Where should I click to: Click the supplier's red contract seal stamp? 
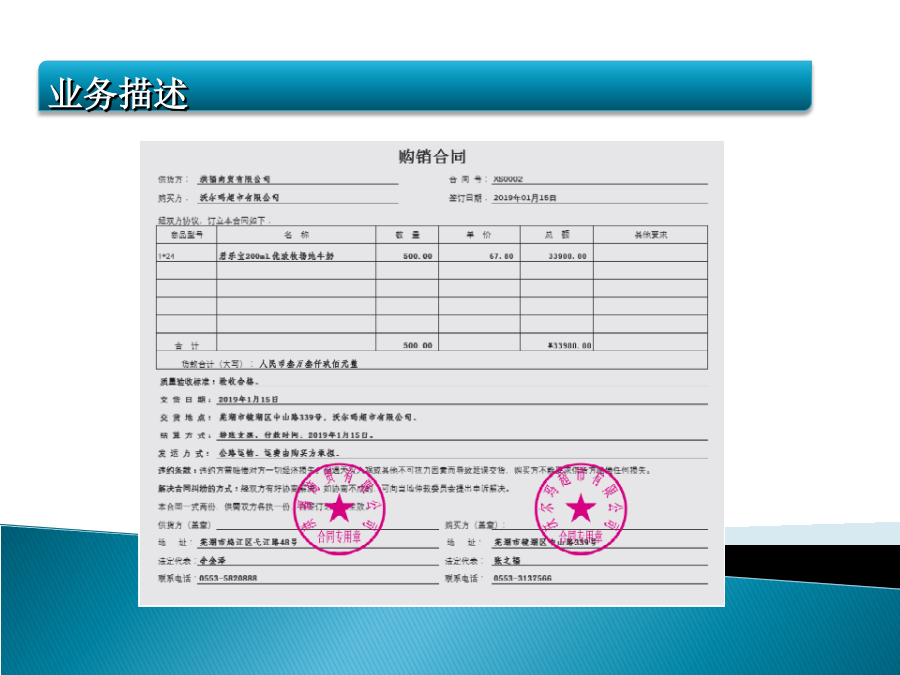[x=339, y=509]
